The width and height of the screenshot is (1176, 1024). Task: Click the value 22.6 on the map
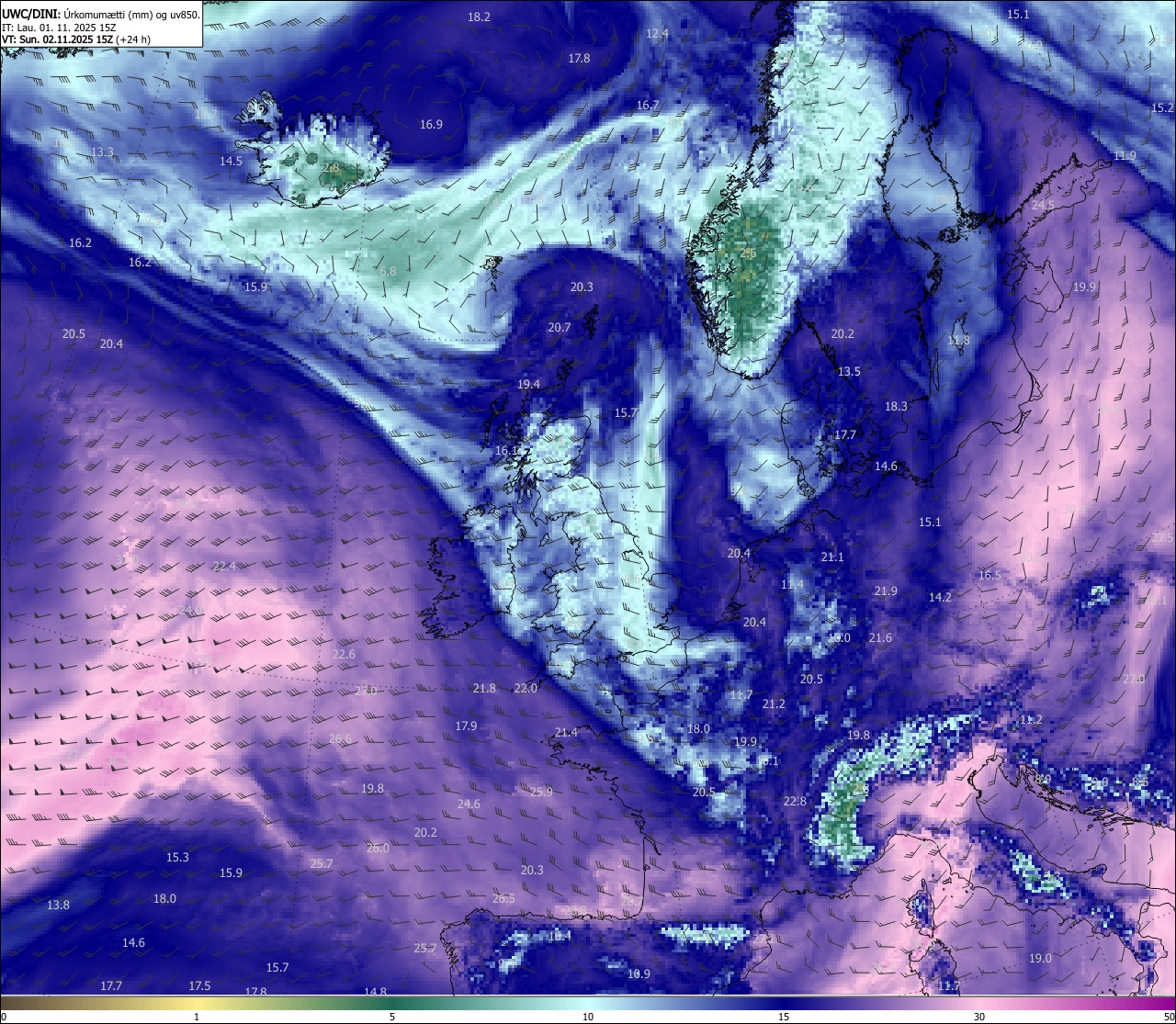(x=344, y=654)
